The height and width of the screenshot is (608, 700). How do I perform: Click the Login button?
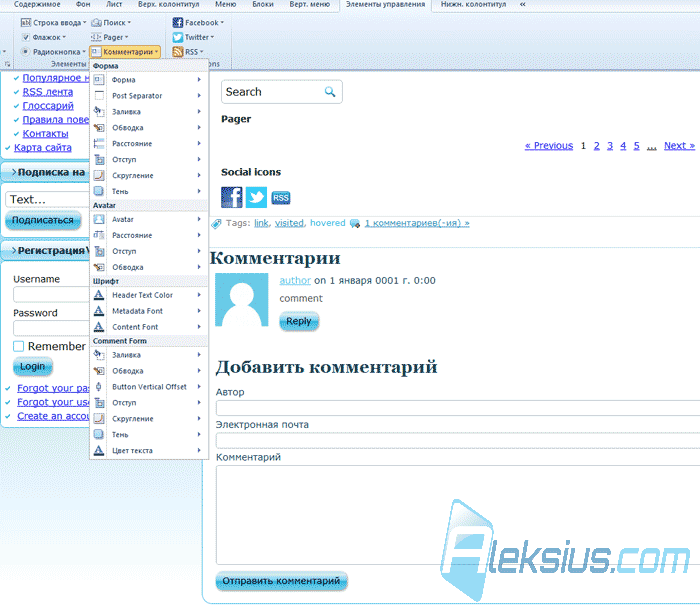click(33, 366)
